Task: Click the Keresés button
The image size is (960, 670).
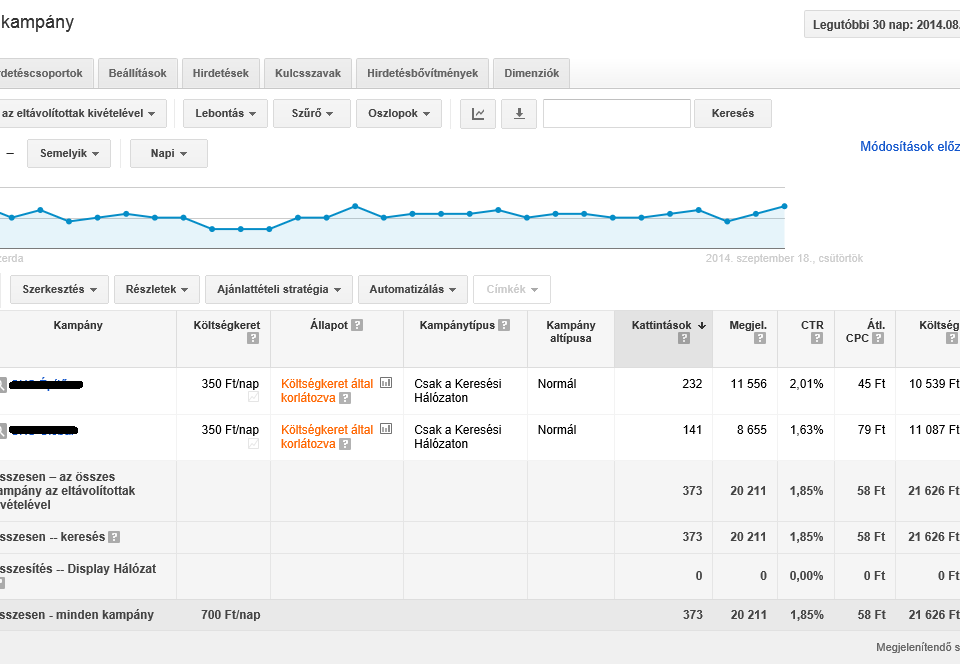Action: 733,114
